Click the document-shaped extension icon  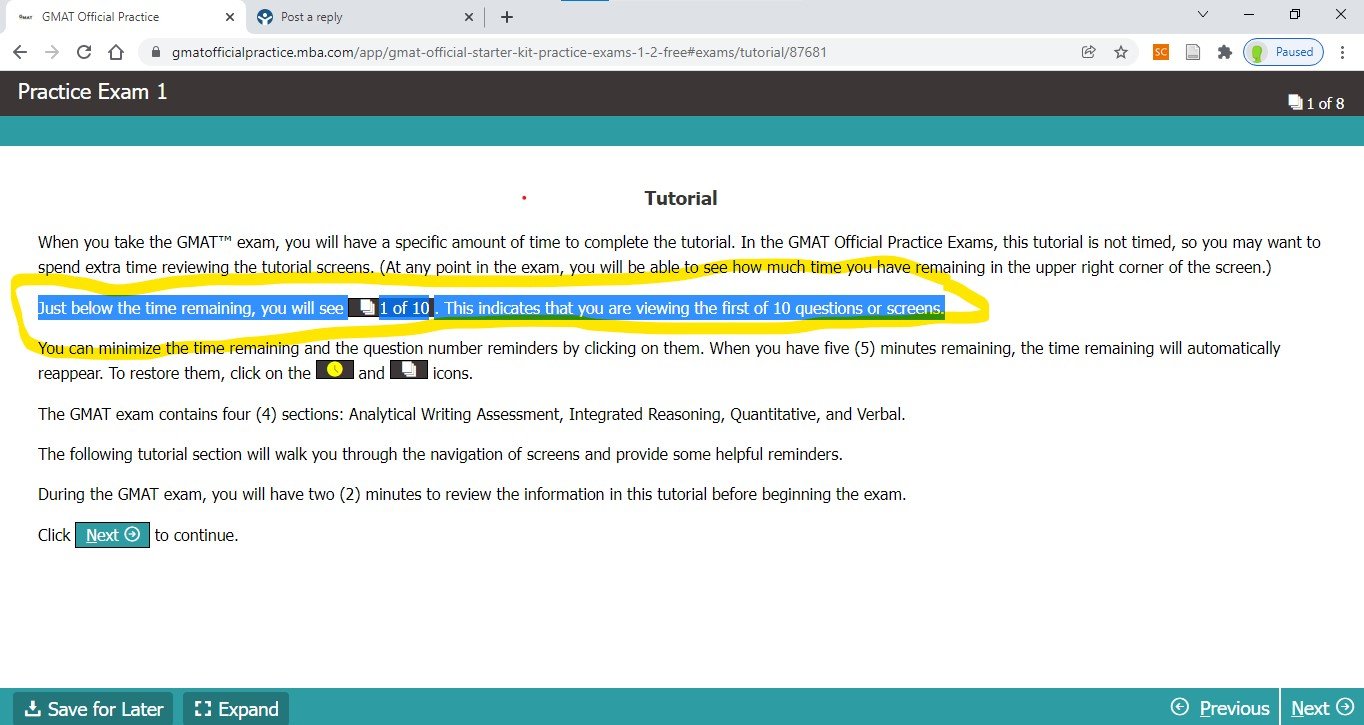coord(1192,51)
